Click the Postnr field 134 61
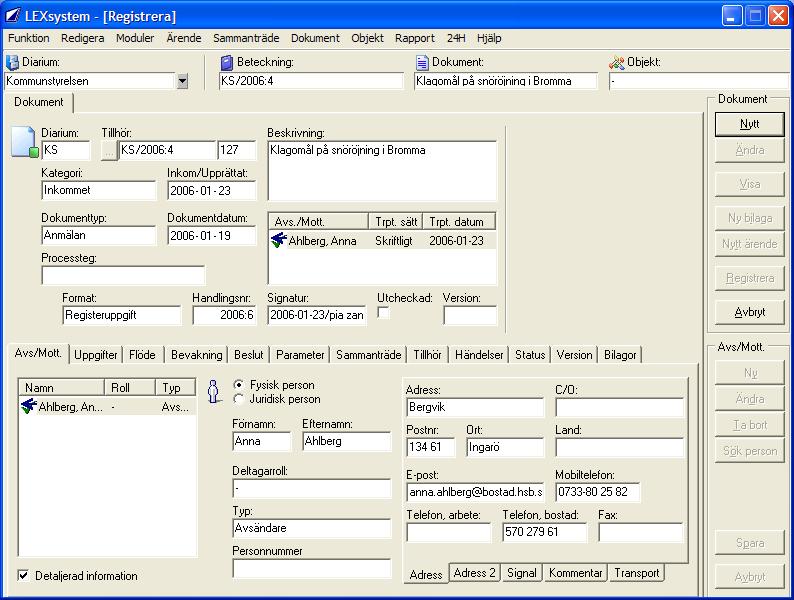Screen dimensions: 794x600 pyautogui.click(x=430, y=447)
